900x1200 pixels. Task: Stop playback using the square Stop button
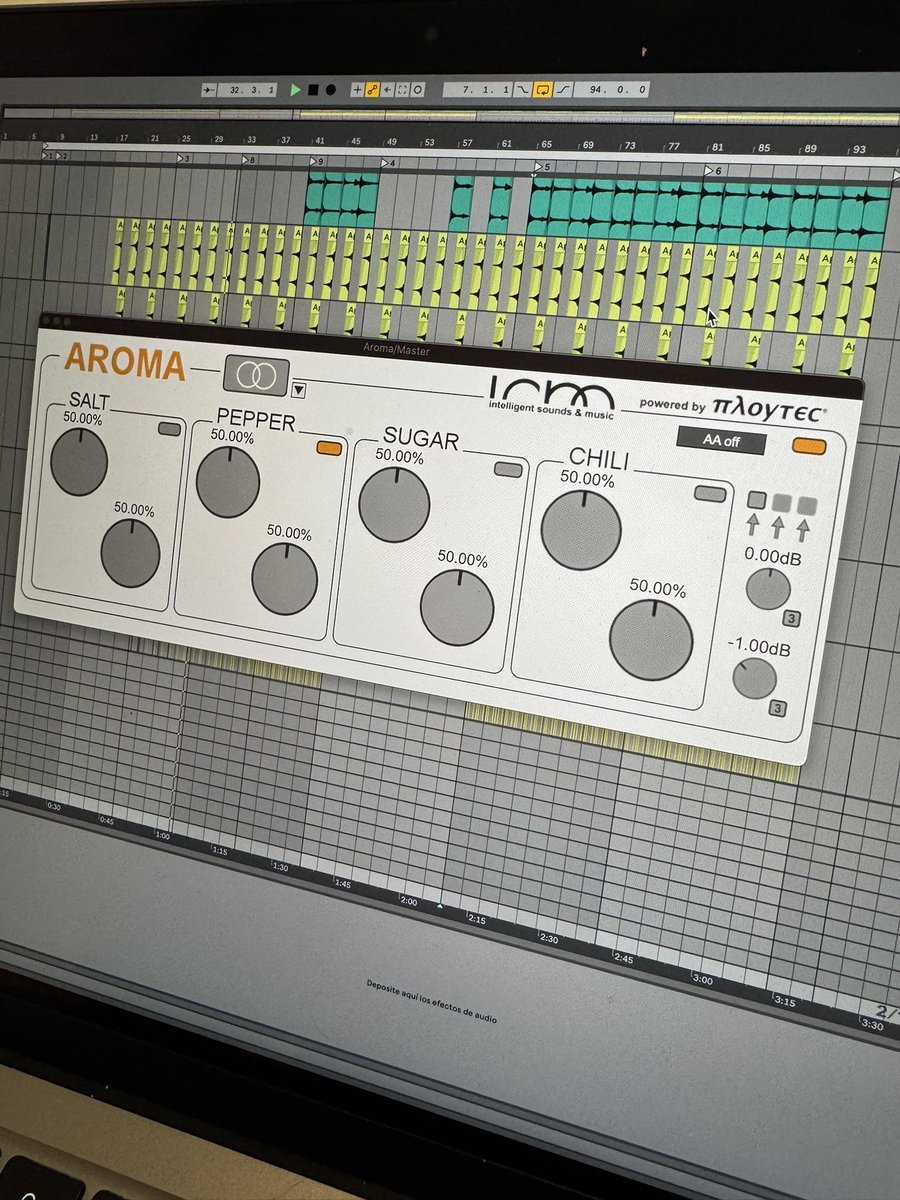[x=313, y=89]
